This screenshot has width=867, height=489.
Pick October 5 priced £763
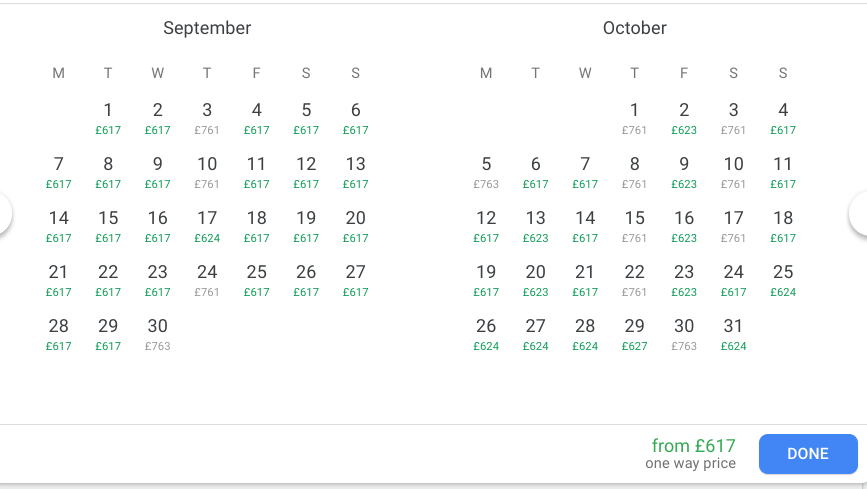(486, 171)
